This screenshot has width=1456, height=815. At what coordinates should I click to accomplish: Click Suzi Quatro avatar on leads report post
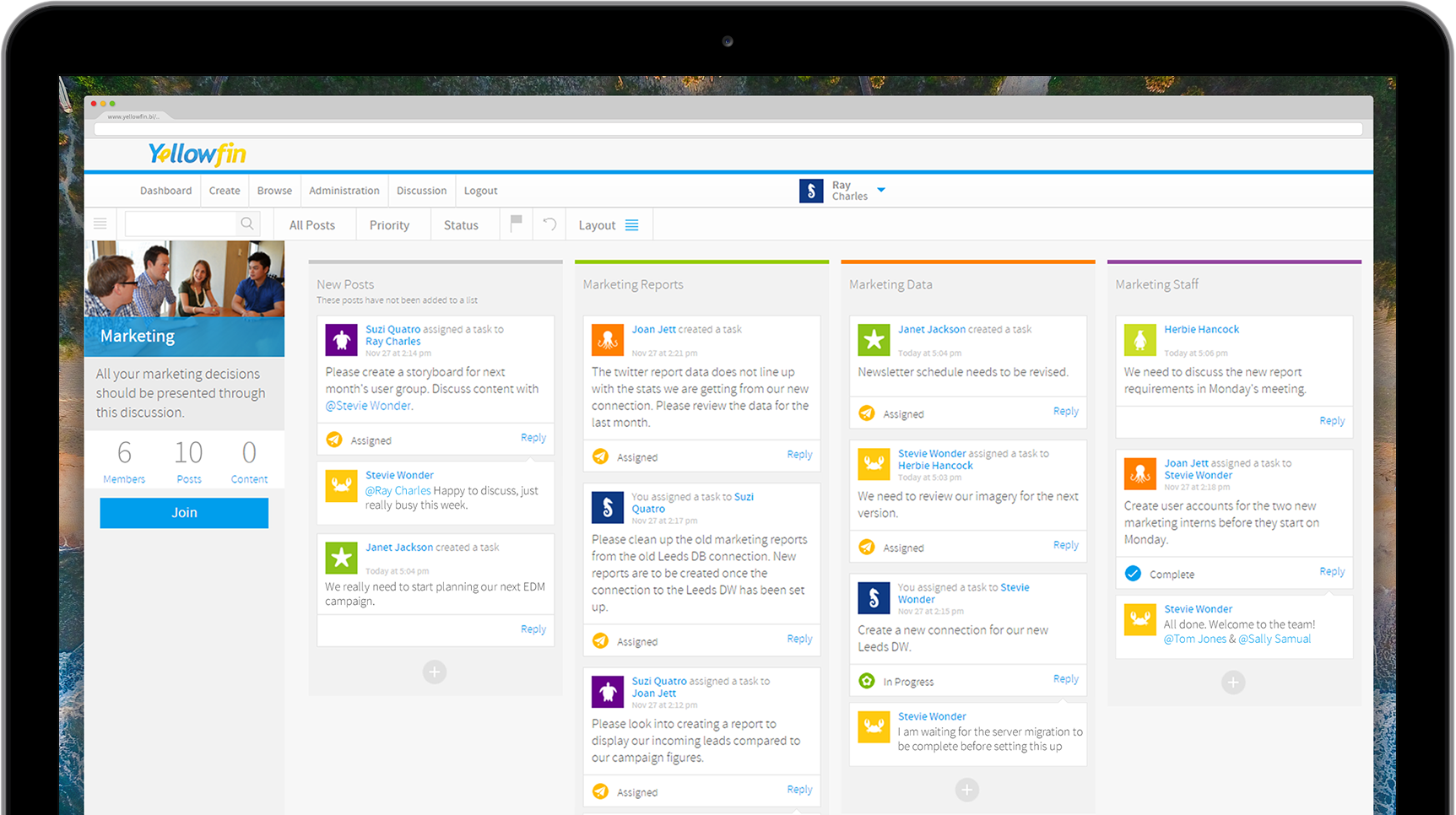(608, 692)
